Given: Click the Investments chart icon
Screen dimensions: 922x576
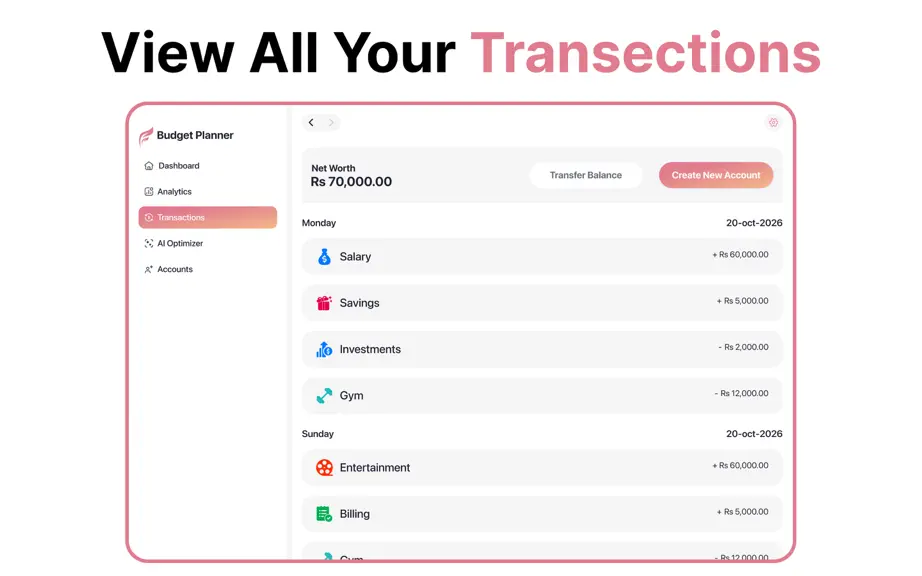Looking at the screenshot, I should point(324,349).
